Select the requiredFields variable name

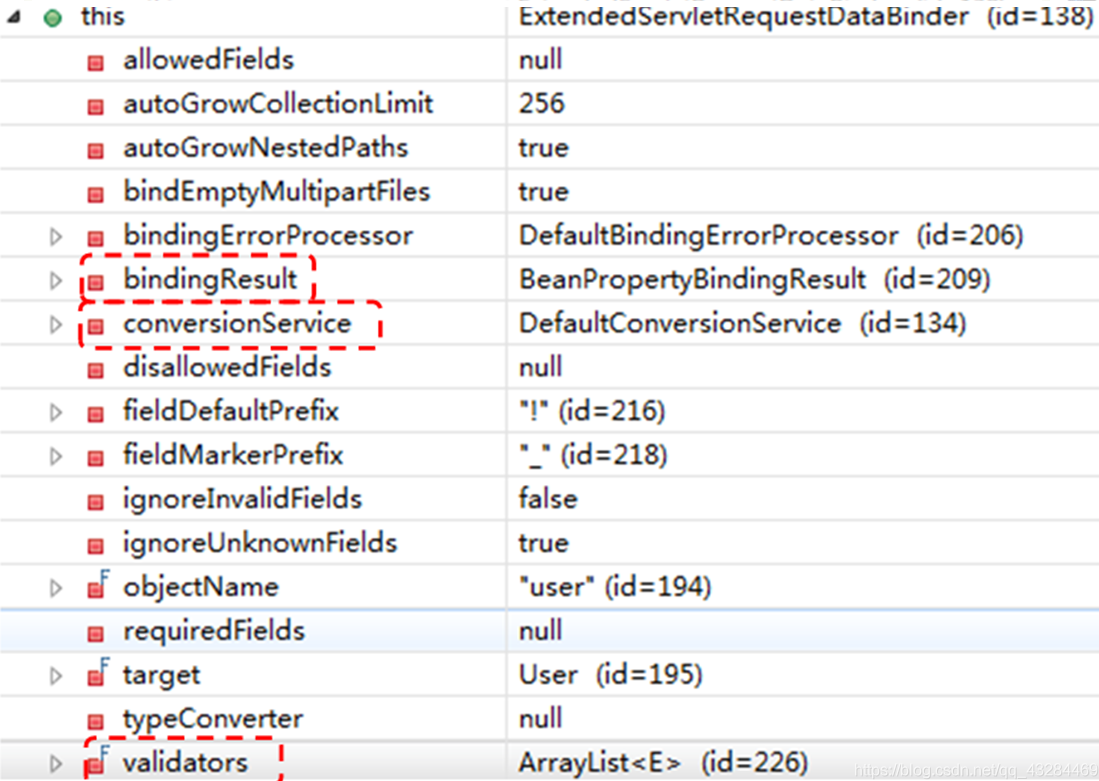214,630
